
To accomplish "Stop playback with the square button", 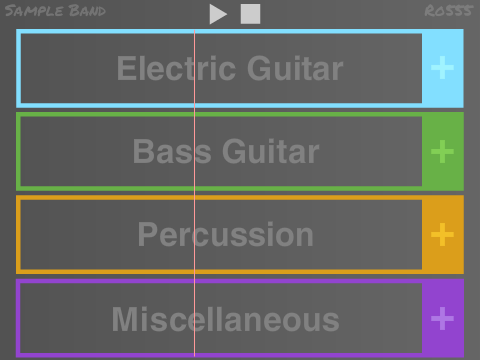I will (250, 14).
